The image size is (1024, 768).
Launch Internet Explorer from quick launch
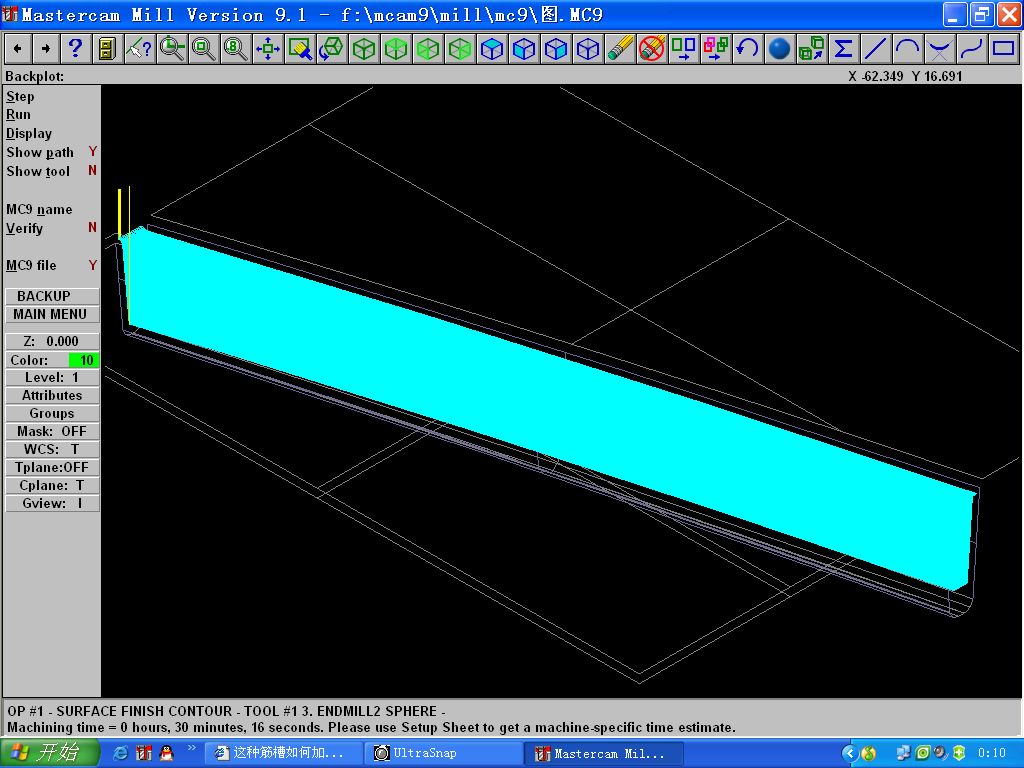tap(120, 753)
